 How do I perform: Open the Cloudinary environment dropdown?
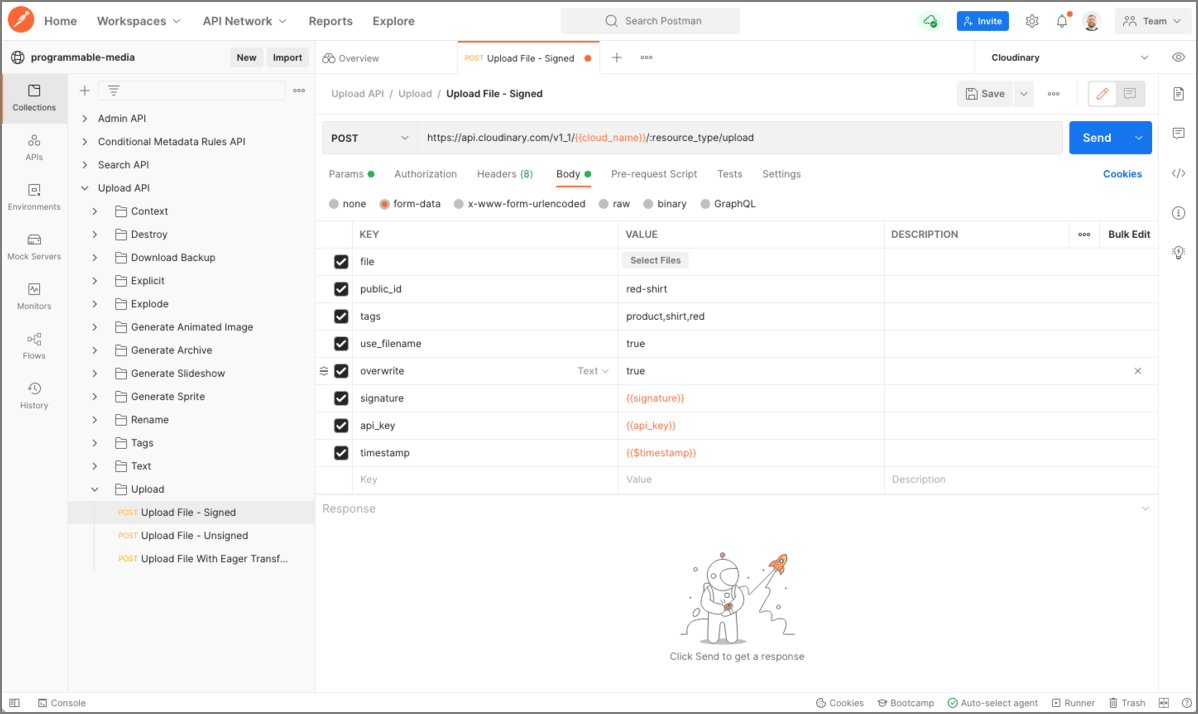click(1069, 57)
